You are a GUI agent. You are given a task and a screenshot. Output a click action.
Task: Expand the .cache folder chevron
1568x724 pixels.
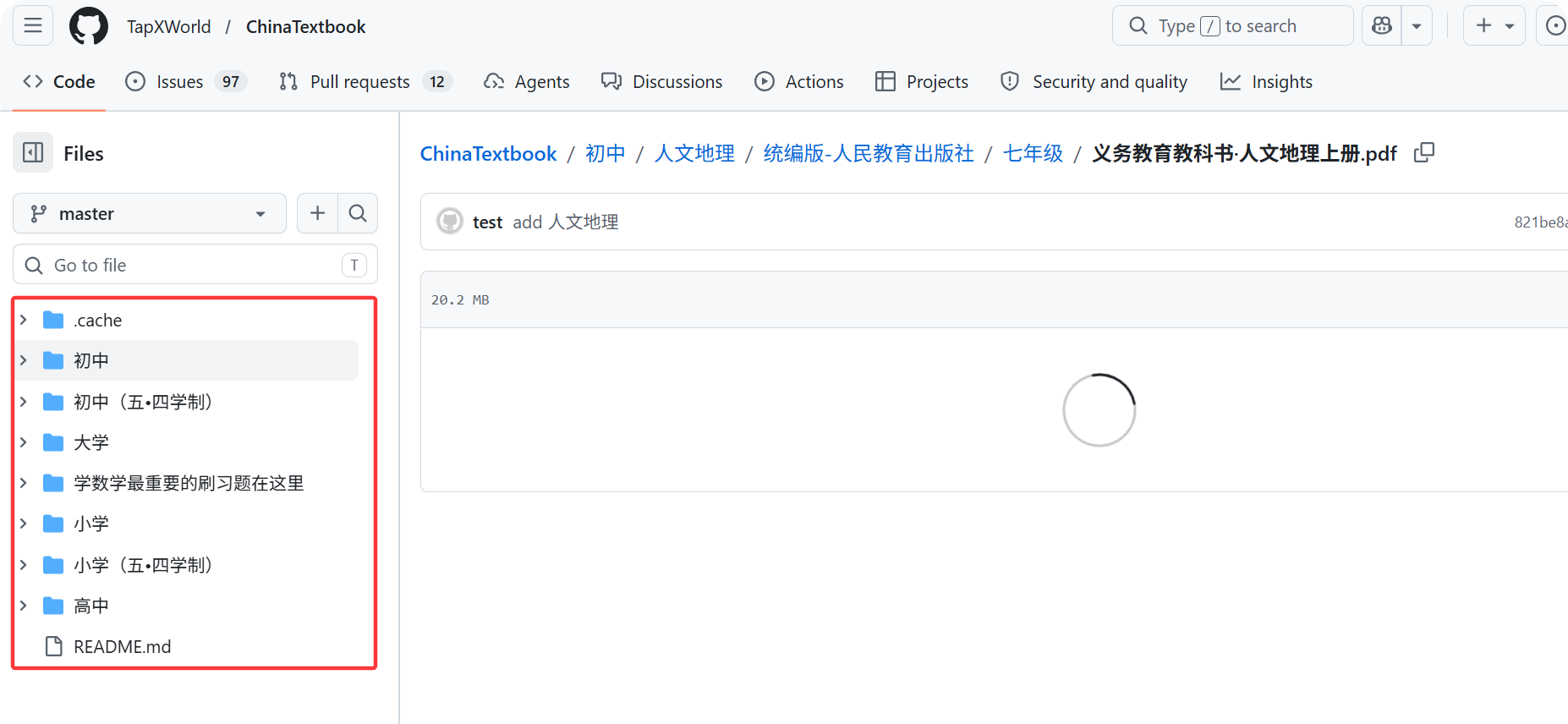click(x=24, y=320)
